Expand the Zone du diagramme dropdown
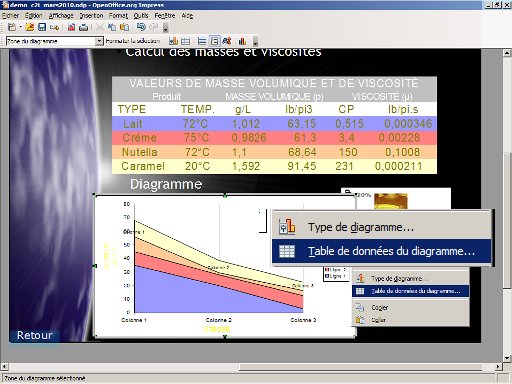The width and height of the screenshot is (512, 384). tap(99, 41)
